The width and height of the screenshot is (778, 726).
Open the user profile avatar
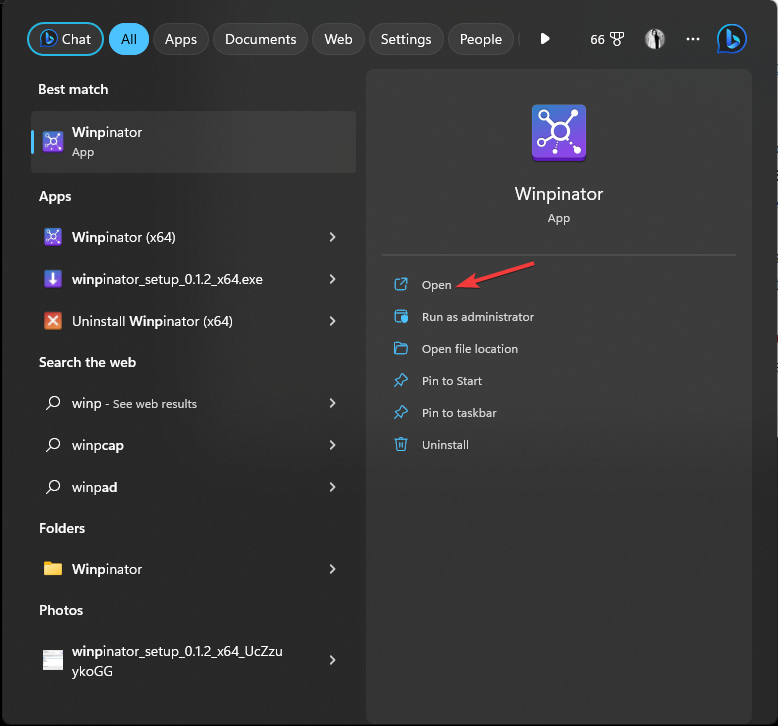coord(654,39)
